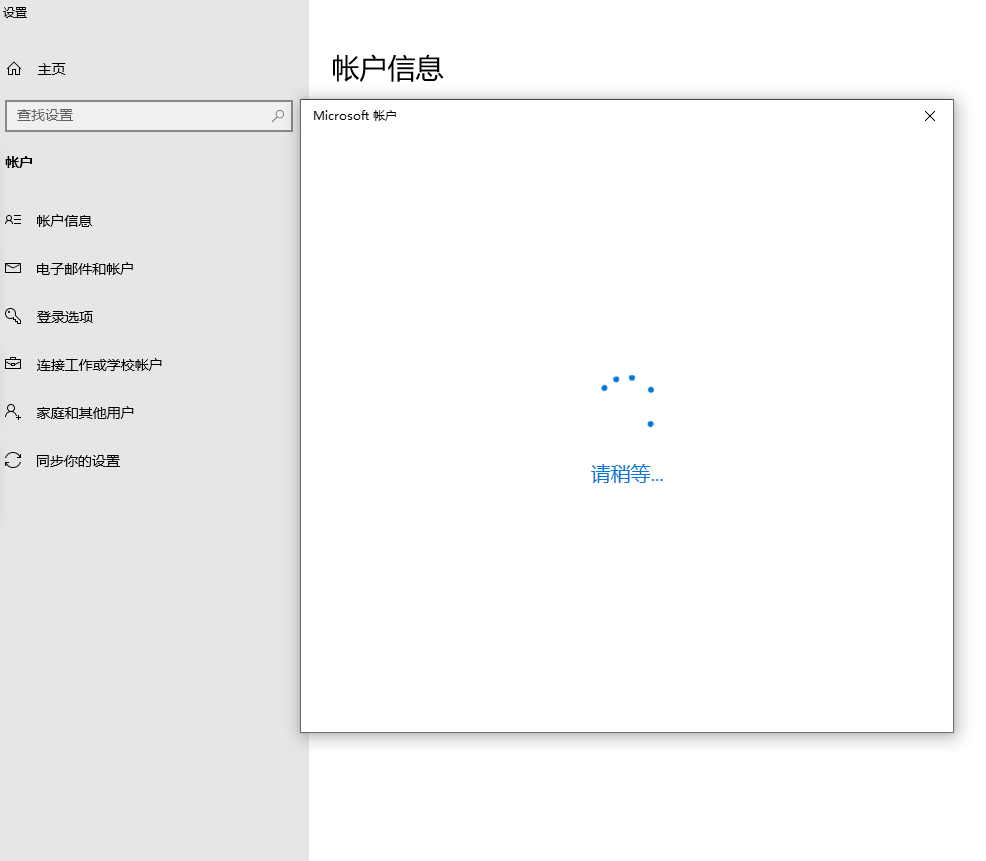Image resolution: width=986 pixels, height=861 pixels.
Task: Click the 帐户信息 page heading
Action: click(x=387, y=68)
